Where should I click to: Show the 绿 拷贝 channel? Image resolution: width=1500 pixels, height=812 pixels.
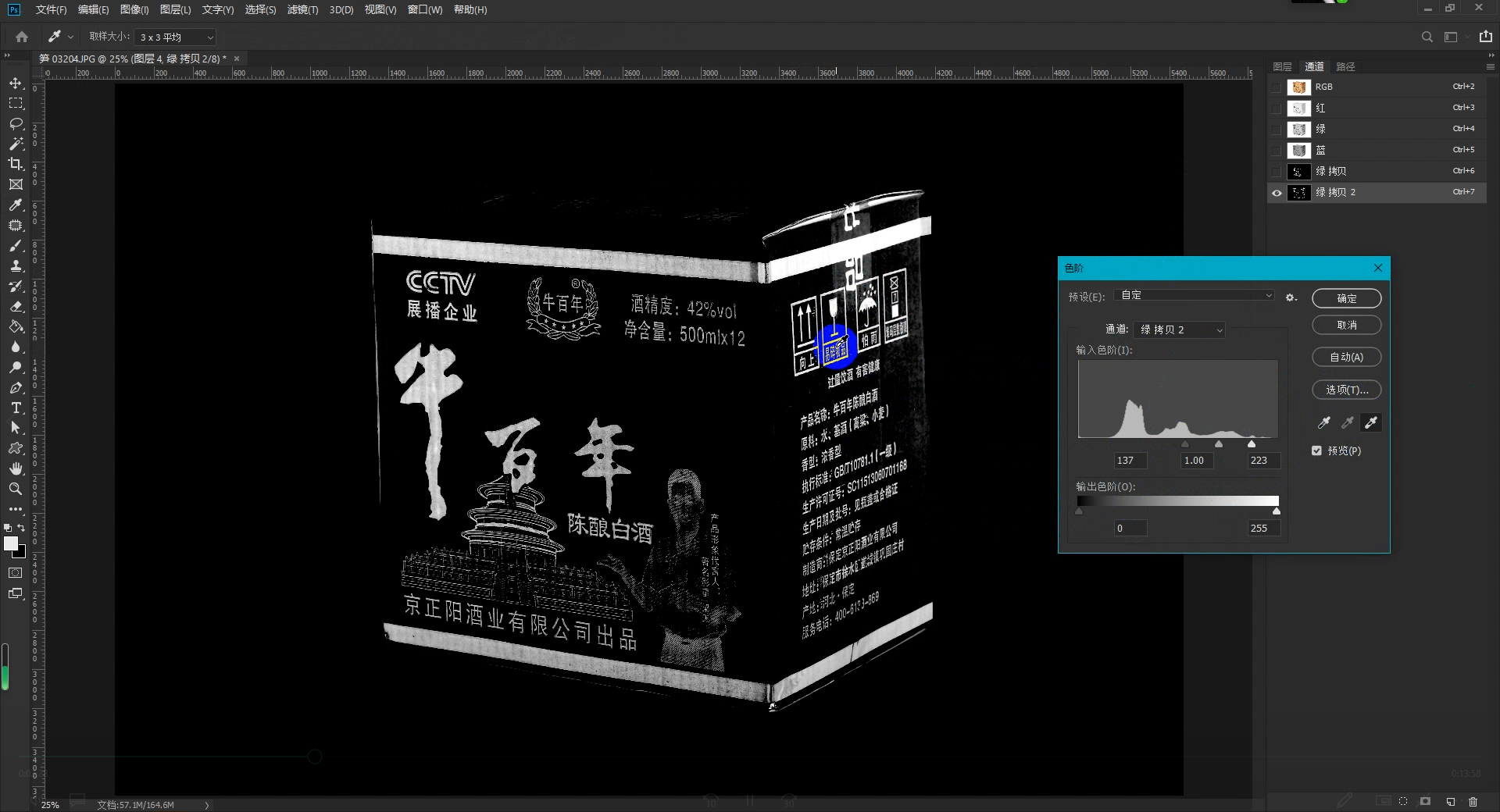pyautogui.click(x=1277, y=171)
